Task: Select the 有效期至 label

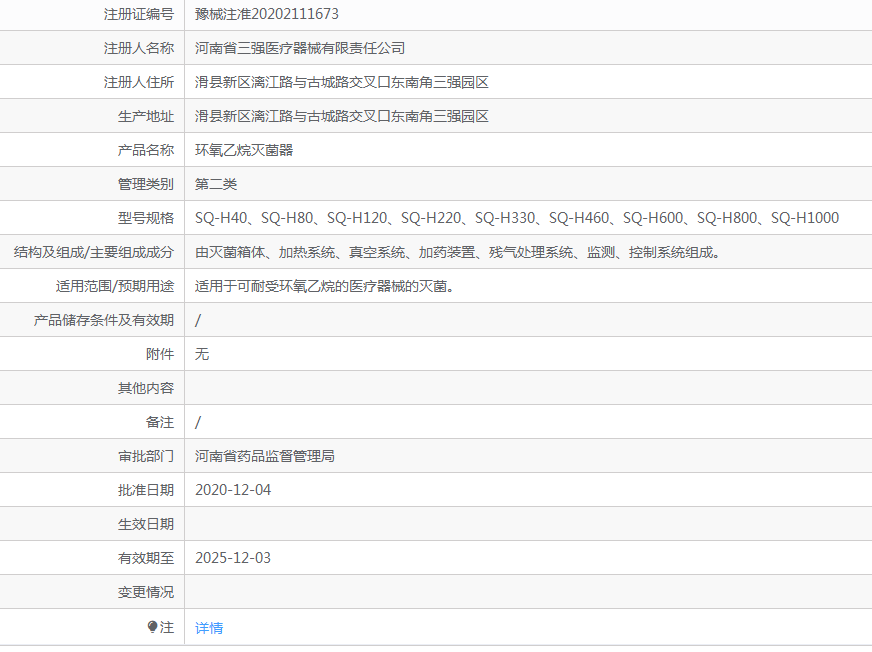Action: coord(146,558)
